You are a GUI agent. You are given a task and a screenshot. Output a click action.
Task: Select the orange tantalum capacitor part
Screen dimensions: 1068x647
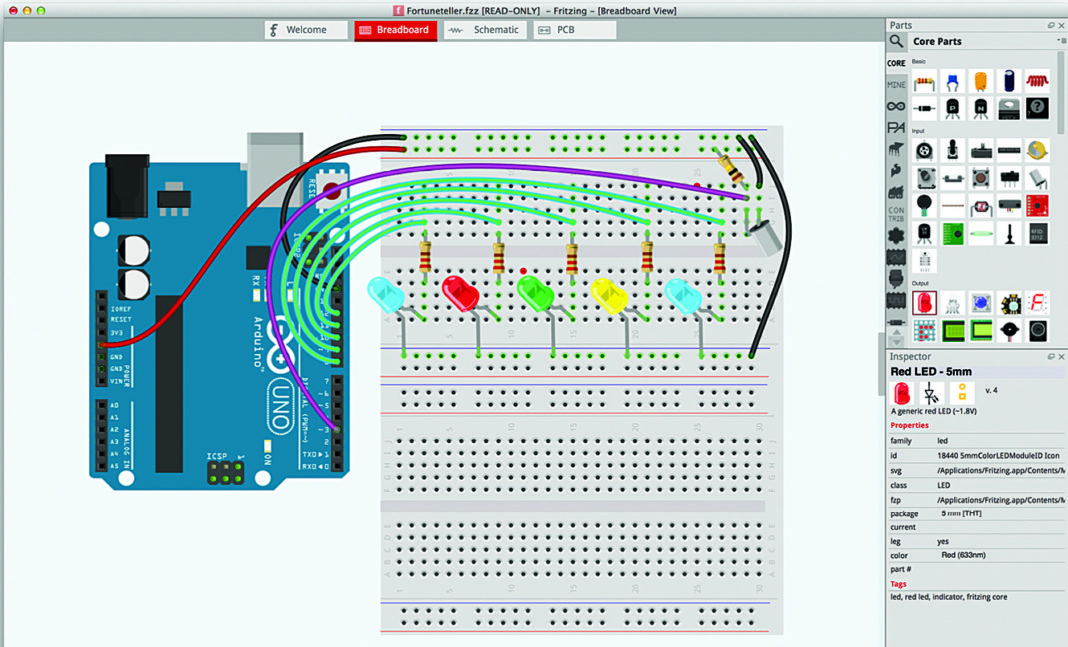(981, 81)
